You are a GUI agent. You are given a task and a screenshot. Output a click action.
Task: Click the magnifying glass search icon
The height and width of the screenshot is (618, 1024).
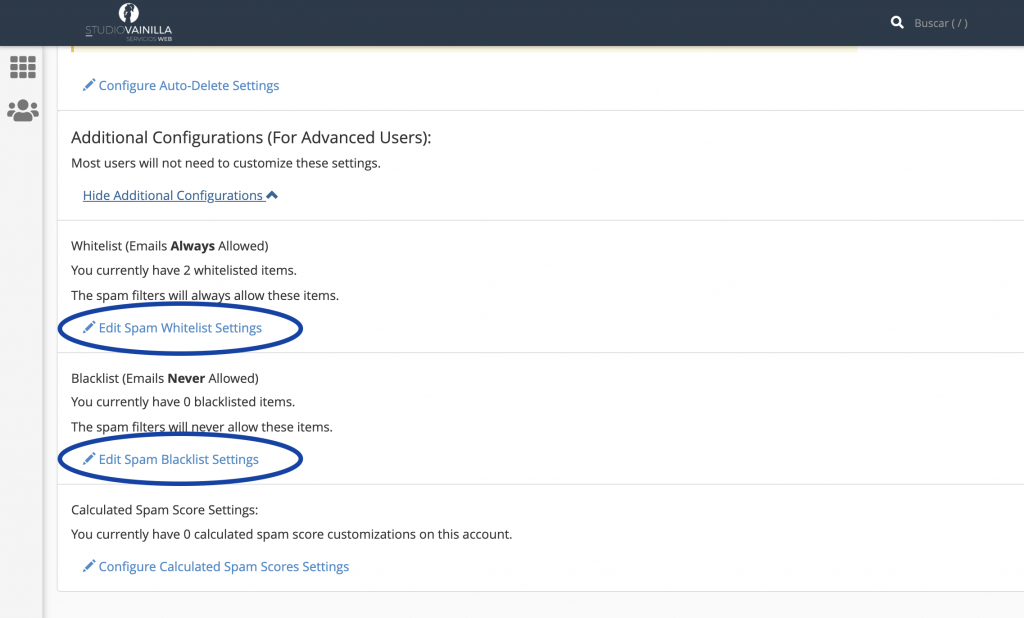[x=897, y=22]
